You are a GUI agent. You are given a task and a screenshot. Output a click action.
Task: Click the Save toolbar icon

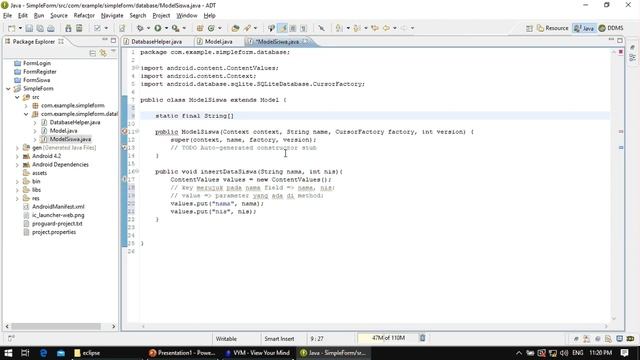point(29,28)
